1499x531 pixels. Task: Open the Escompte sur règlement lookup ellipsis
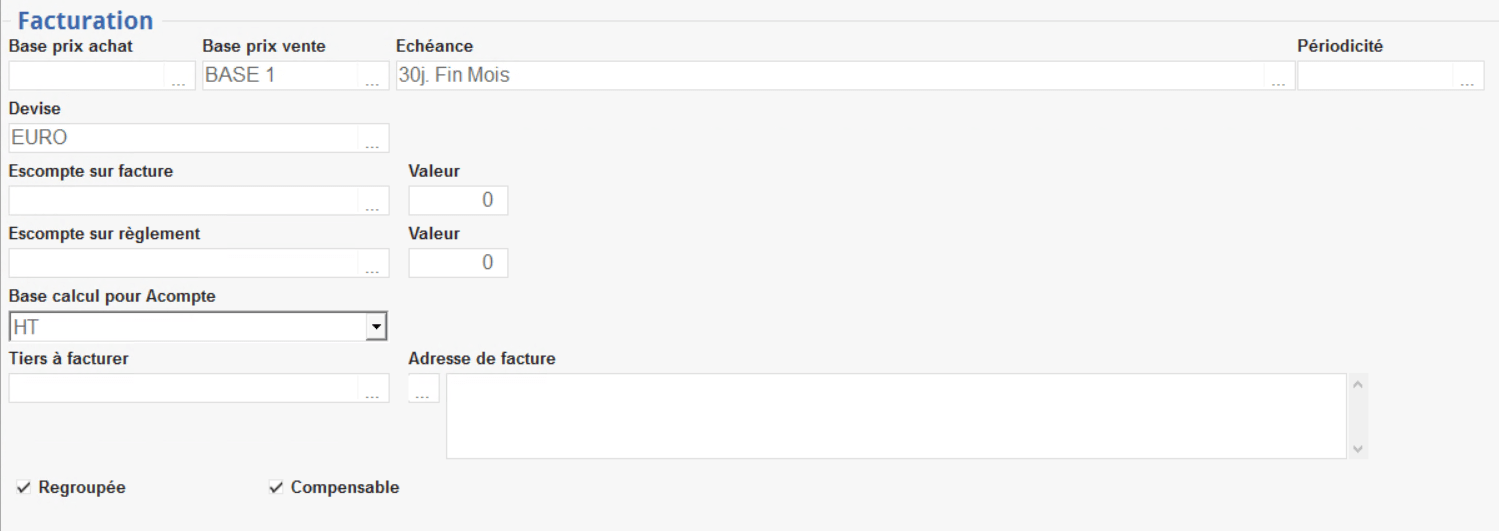pyautogui.click(x=372, y=264)
